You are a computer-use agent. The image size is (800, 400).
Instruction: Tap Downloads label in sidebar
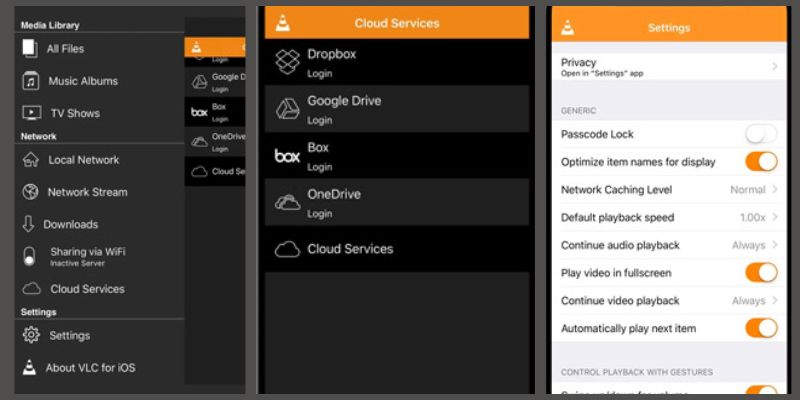tap(70, 224)
